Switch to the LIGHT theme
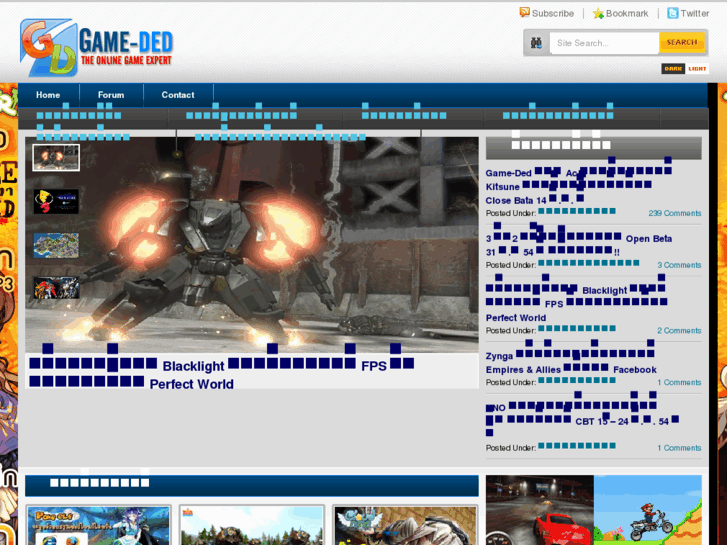 (x=697, y=69)
